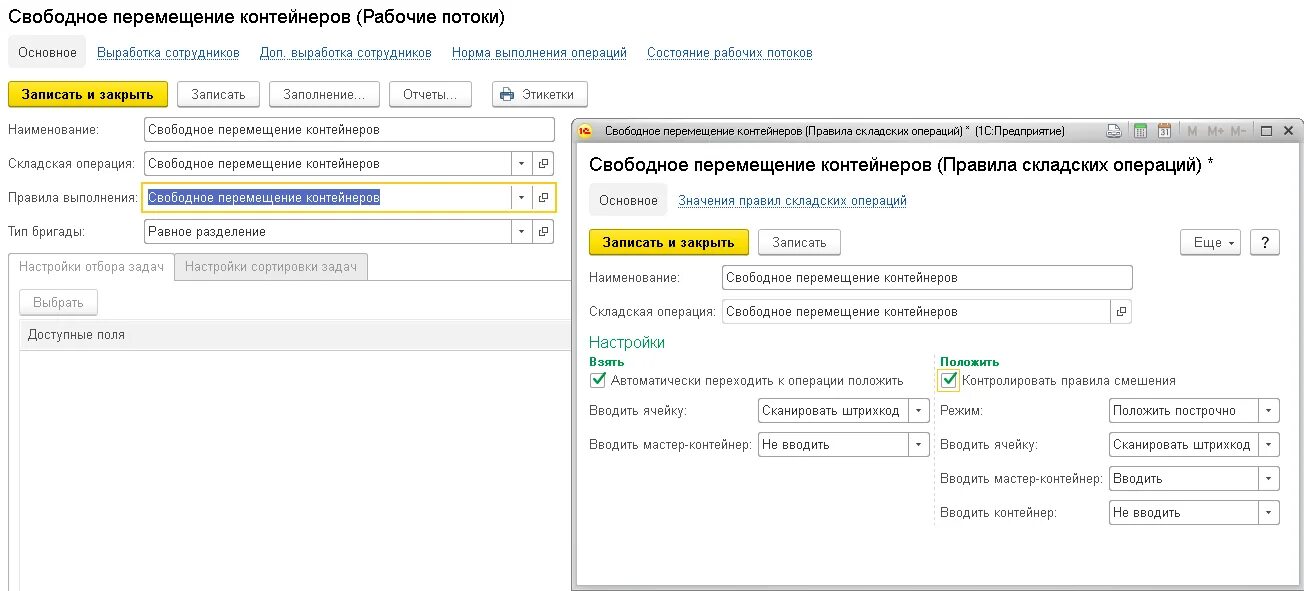Click the M+ memory icon
Viewport: 1304px width, 591px height.
tap(1215, 131)
